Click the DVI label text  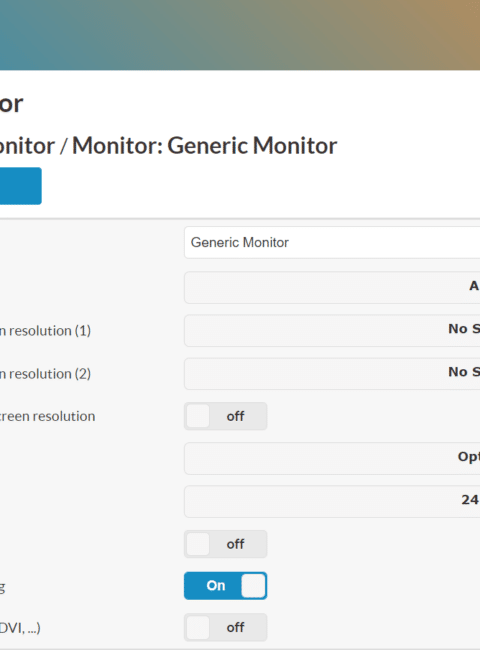pyautogui.click(x=20, y=628)
